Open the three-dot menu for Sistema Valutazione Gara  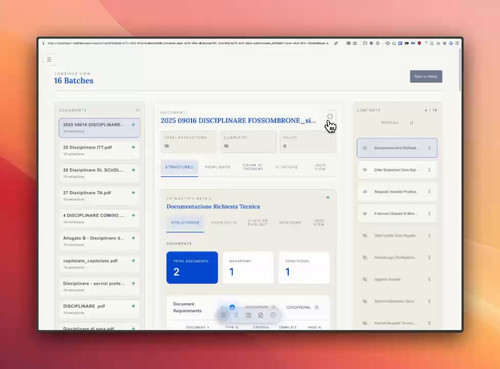click(429, 301)
